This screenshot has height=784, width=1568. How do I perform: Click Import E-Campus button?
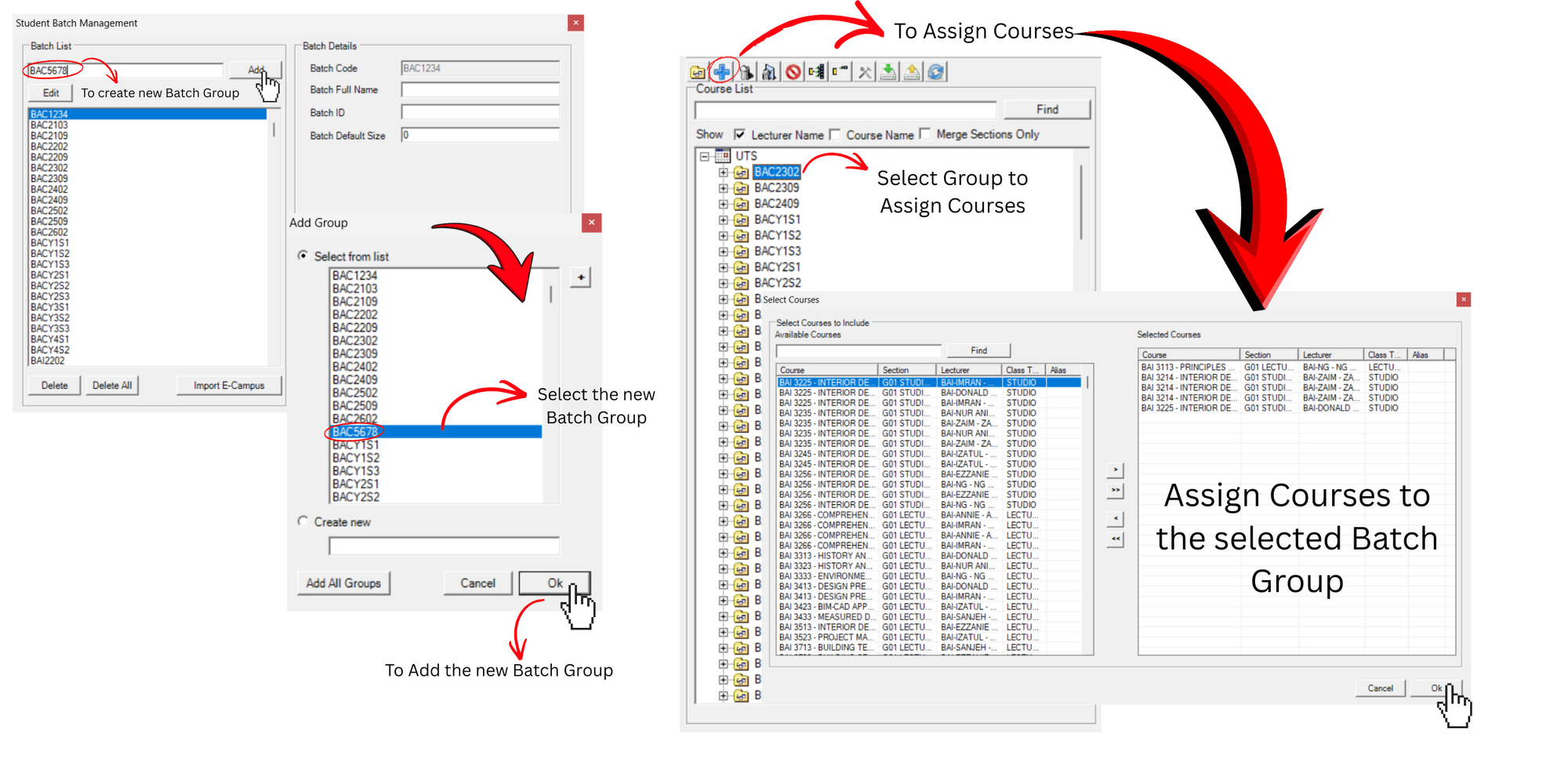229,386
